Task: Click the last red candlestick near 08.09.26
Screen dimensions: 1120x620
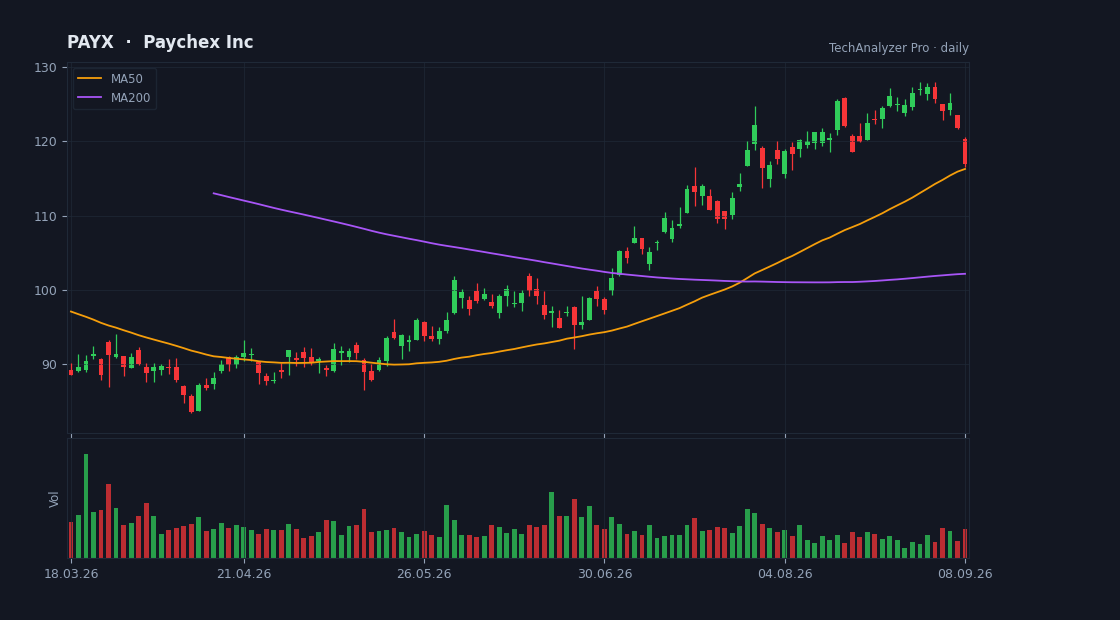Action: [x=965, y=152]
